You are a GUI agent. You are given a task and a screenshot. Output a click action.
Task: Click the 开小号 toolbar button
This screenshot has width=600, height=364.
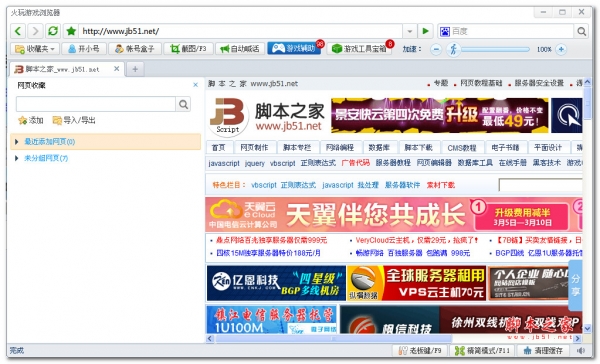83,49
